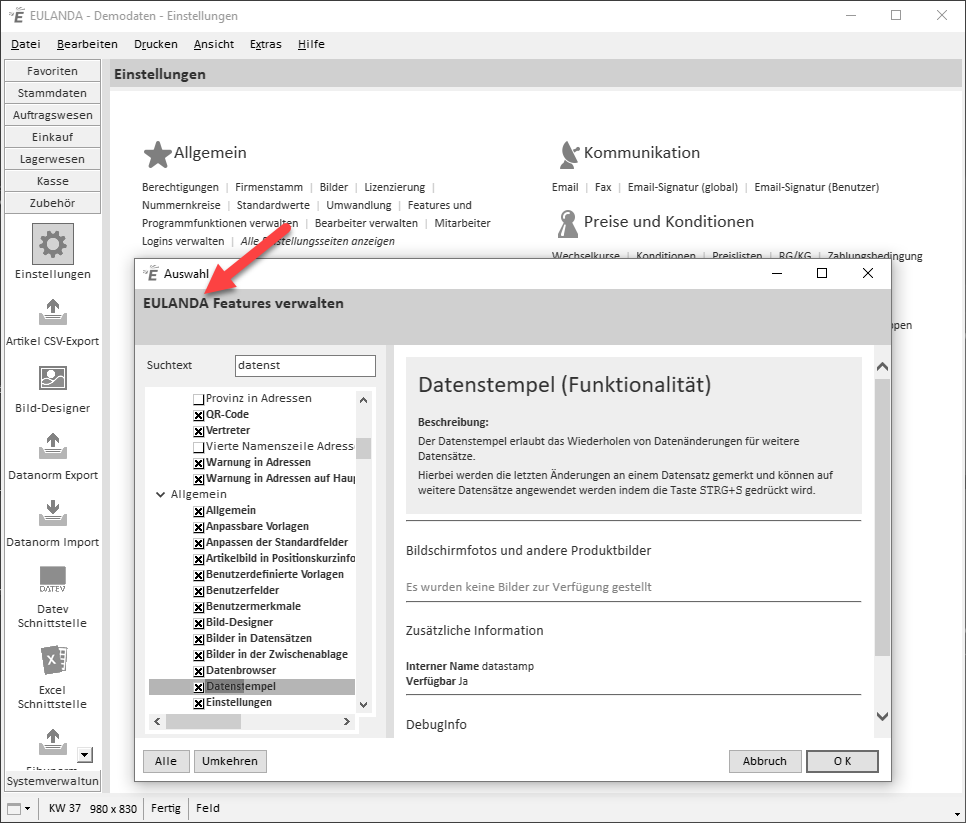Image resolution: width=966 pixels, height=823 pixels.
Task: Open the Excel Schnittstelle icon
Action: pyautogui.click(x=53, y=661)
